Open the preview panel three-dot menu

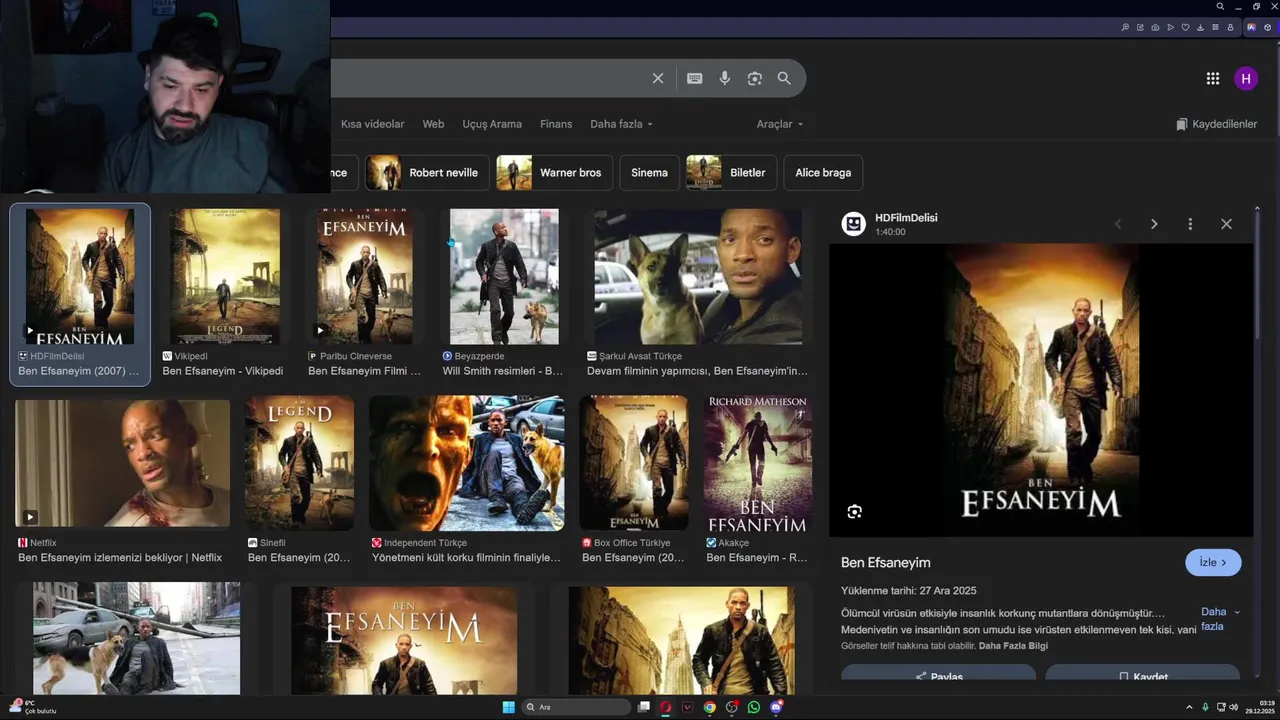tap(1190, 224)
